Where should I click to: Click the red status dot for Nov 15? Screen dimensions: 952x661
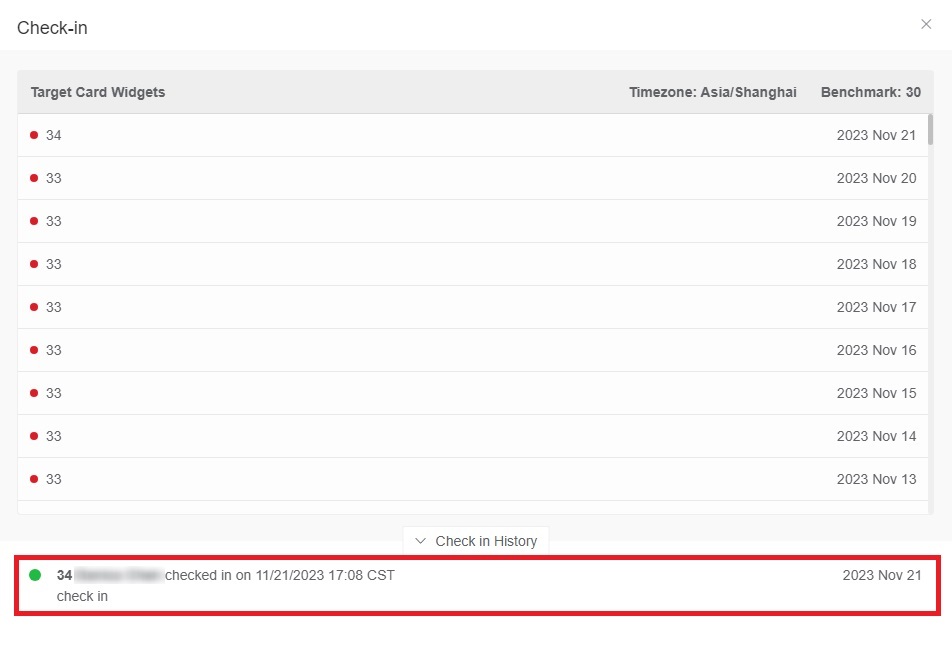(x=34, y=393)
